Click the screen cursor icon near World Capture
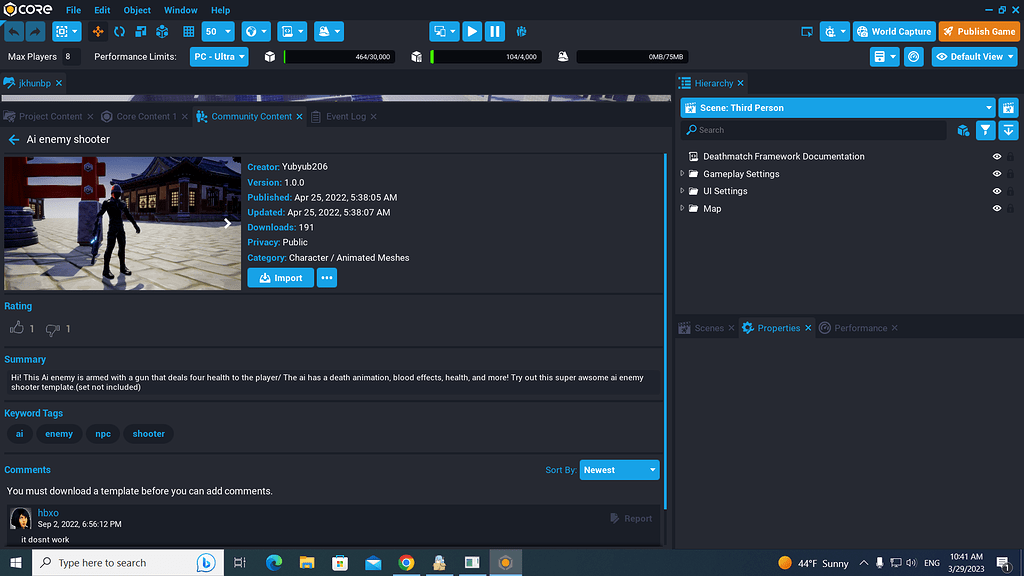Viewport: 1024px width, 576px height. [807, 31]
